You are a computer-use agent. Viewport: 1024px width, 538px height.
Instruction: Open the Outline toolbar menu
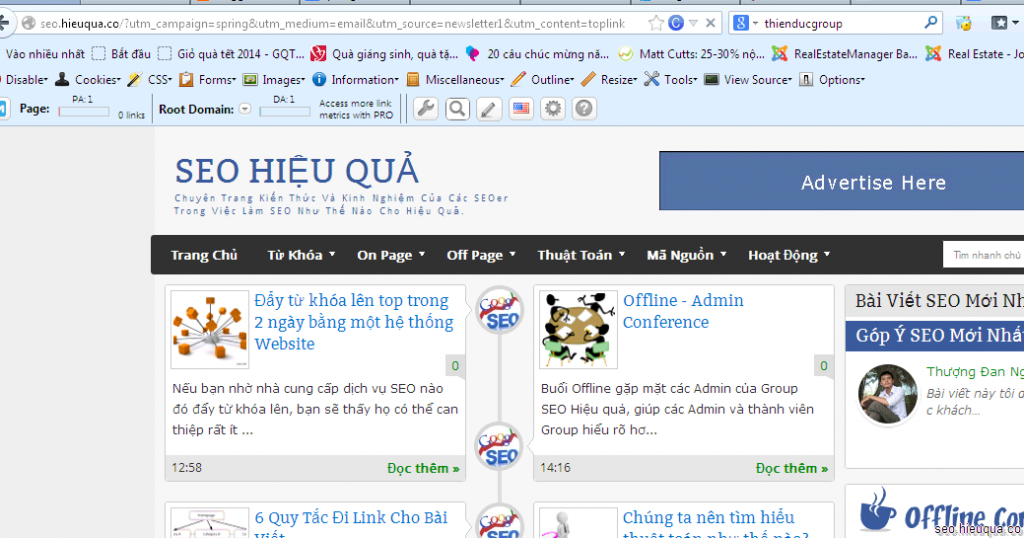pyautogui.click(x=543, y=80)
